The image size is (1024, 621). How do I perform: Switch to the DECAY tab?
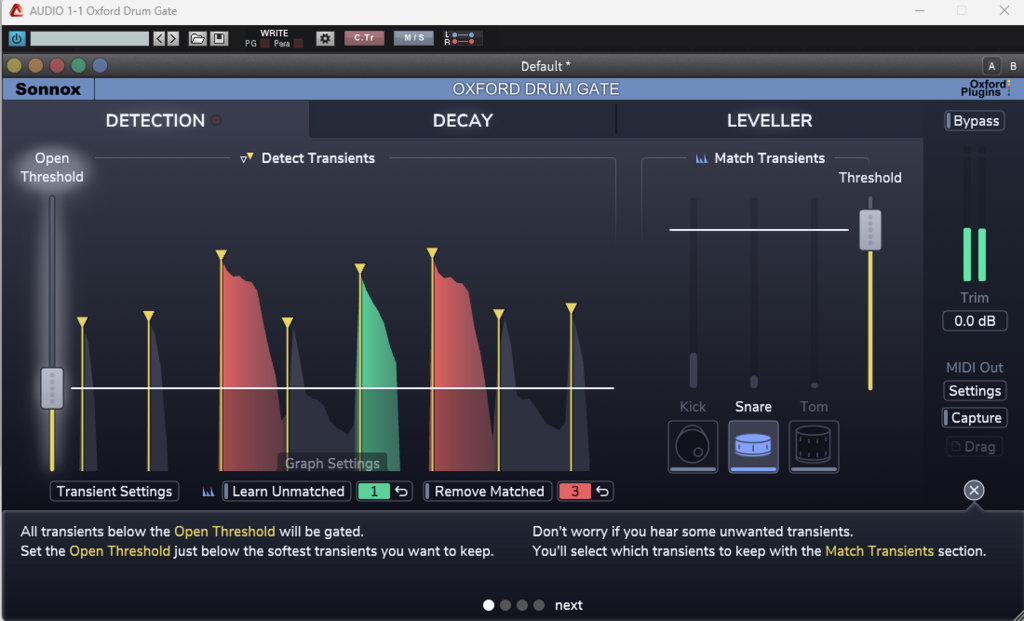point(462,121)
